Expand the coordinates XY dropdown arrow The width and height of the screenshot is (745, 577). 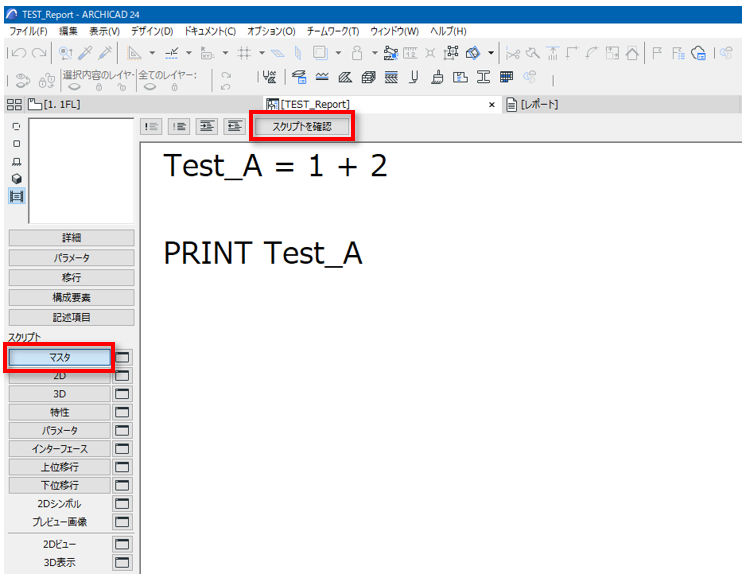click(225, 53)
